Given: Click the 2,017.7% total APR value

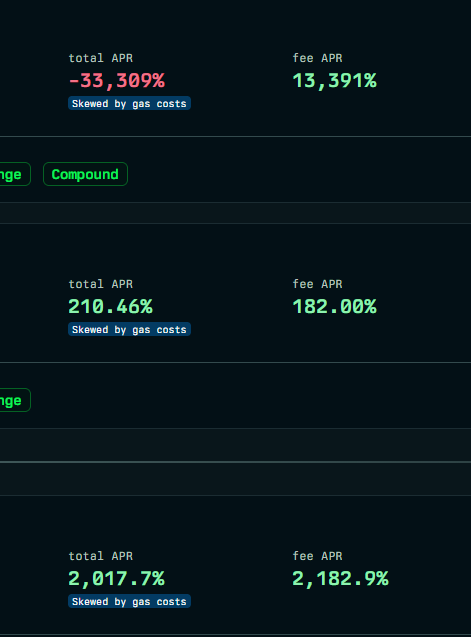Looking at the screenshot, I should pos(117,578).
